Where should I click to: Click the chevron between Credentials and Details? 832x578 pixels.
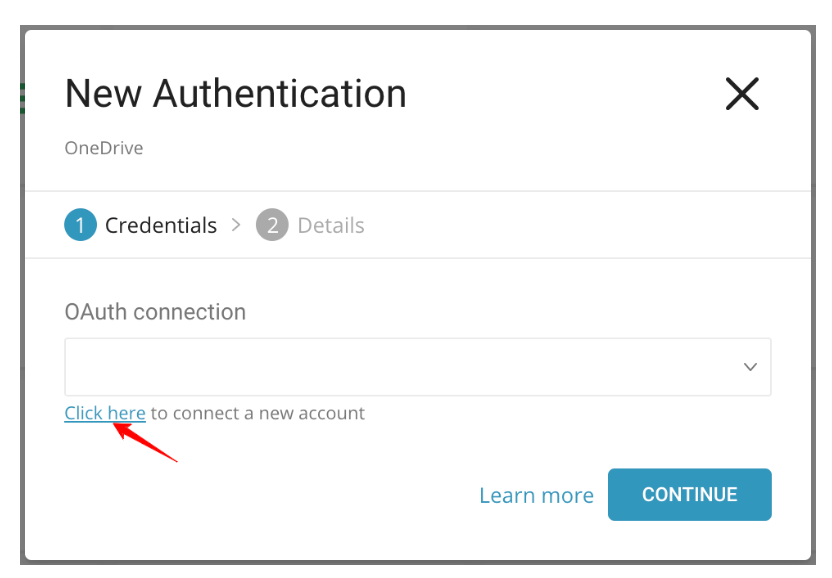[236, 225]
